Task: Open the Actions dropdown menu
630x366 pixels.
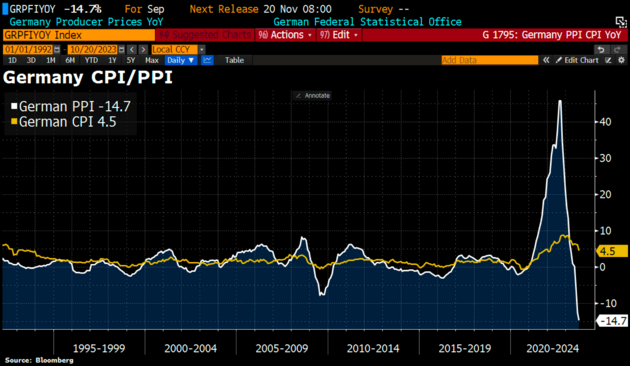Action: [x=285, y=35]
